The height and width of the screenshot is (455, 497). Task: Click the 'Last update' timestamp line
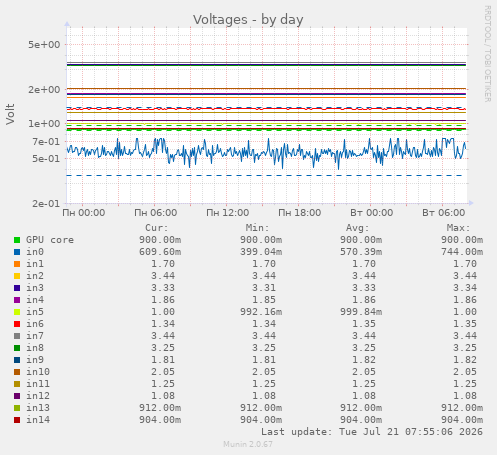coord(372,432)
